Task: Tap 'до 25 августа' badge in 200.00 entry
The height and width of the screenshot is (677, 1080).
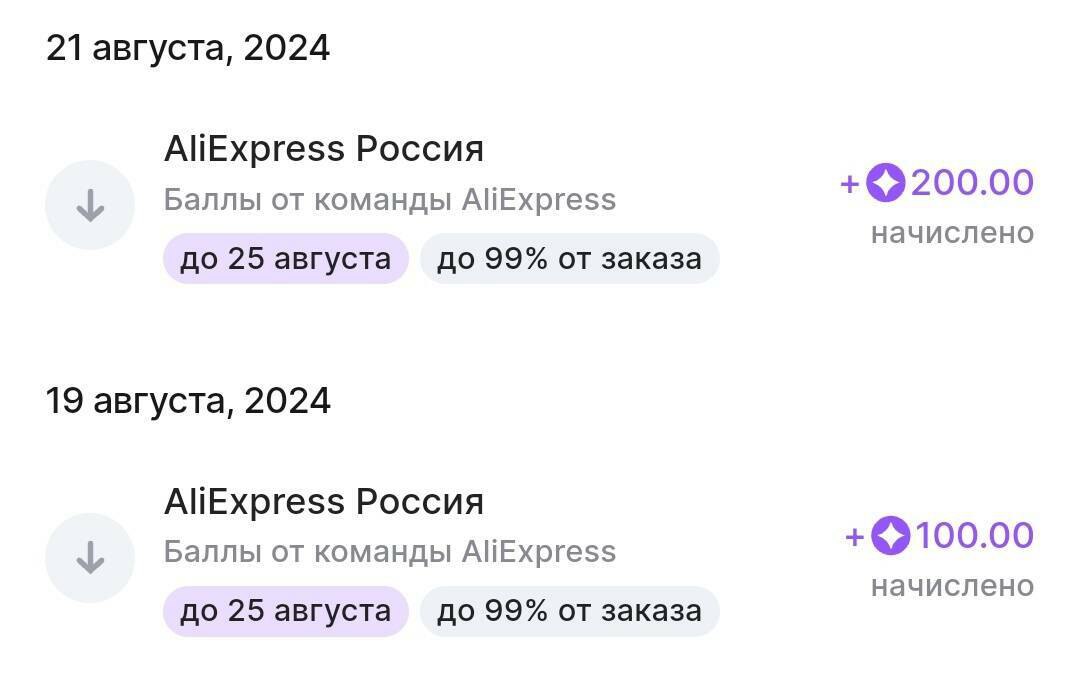Action: [x=285, y=259]
